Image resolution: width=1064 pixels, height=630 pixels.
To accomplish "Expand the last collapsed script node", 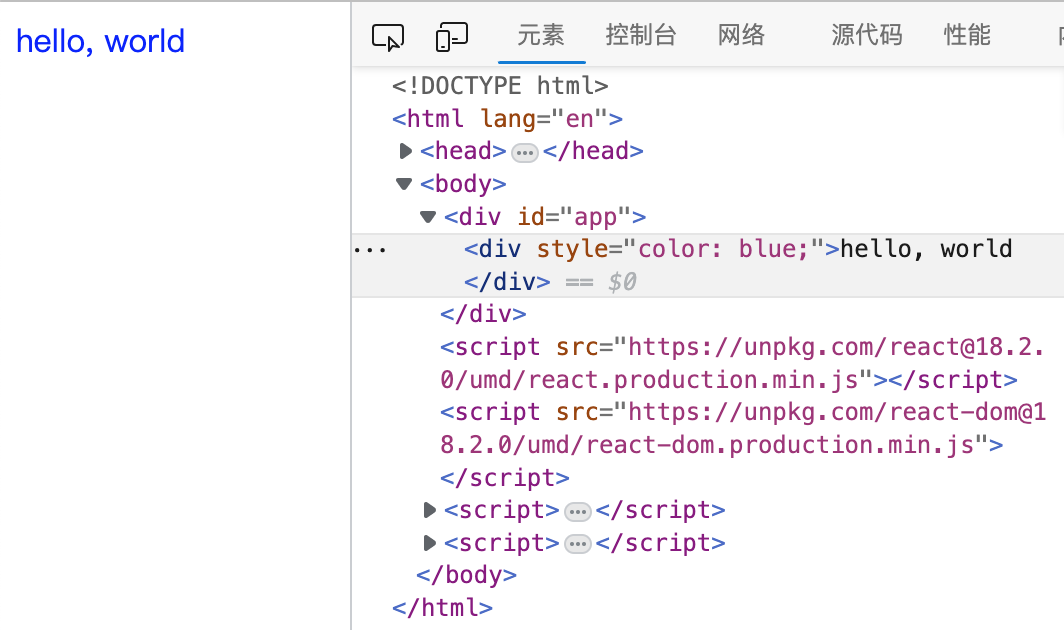I will pos(429,542).
